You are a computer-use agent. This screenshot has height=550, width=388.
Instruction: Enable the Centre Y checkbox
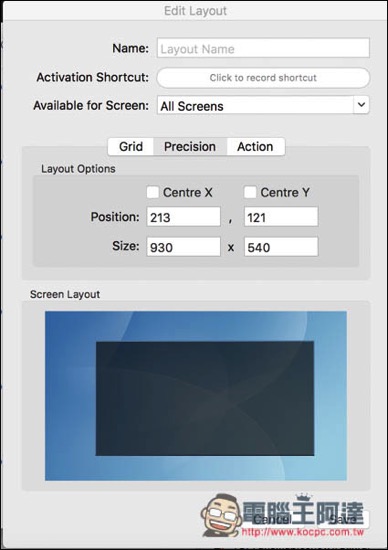[x=250, y=192]
